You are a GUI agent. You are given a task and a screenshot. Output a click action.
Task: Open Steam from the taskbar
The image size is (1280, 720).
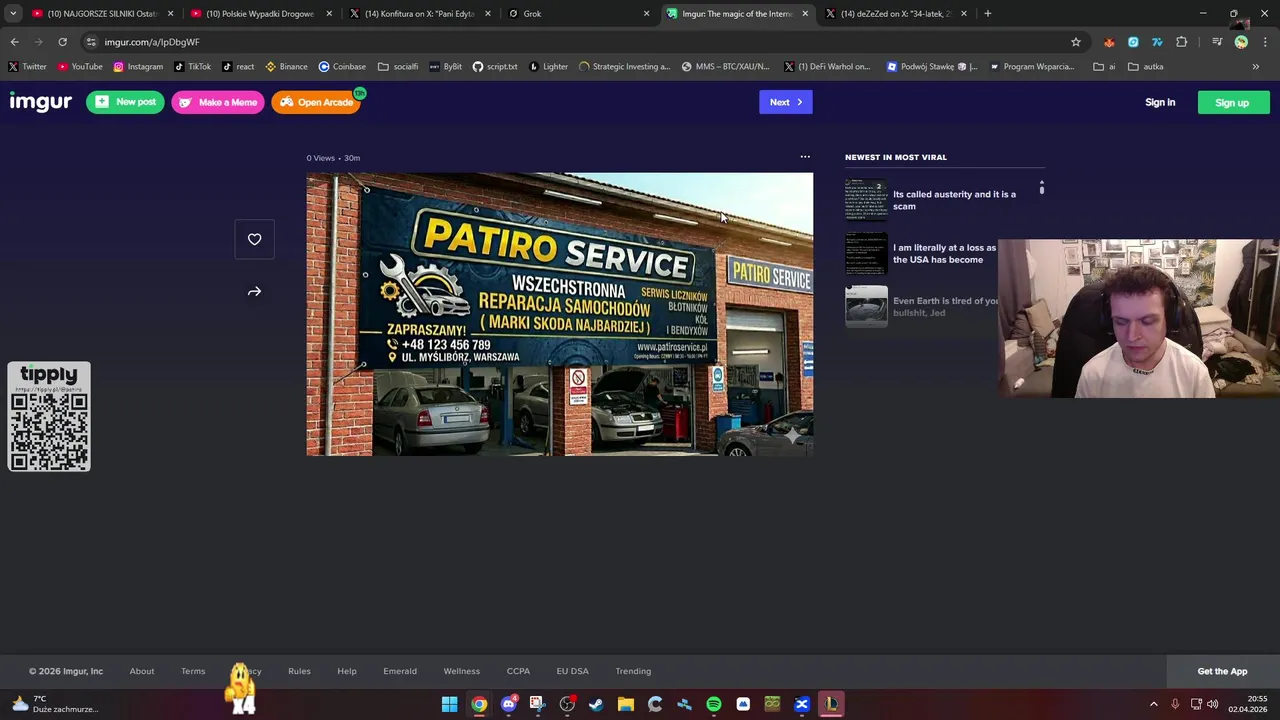pyautogui.click(x=596, y=704)
